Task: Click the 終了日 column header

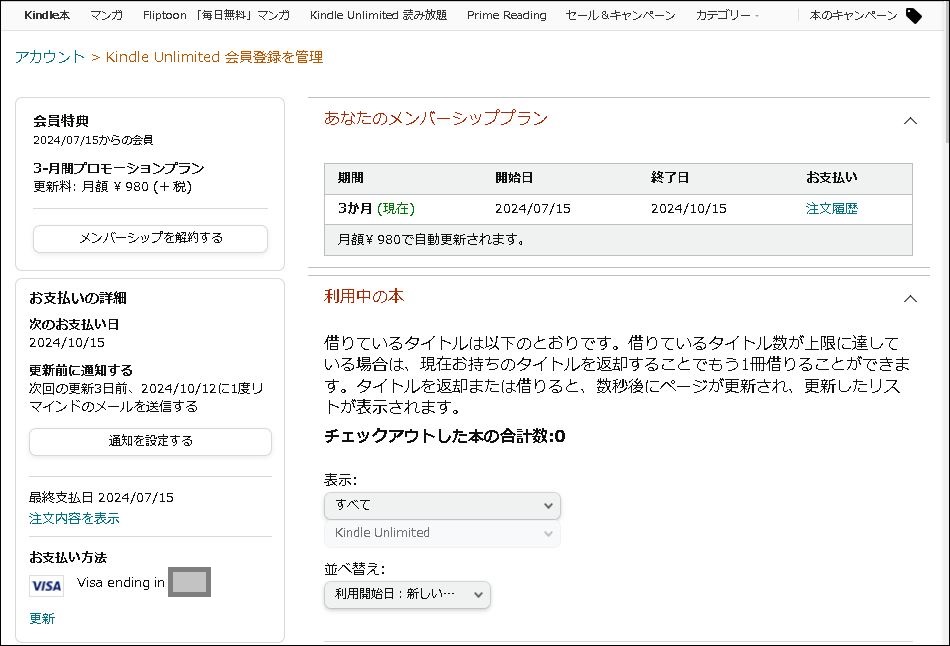Action: click(669, 178)
